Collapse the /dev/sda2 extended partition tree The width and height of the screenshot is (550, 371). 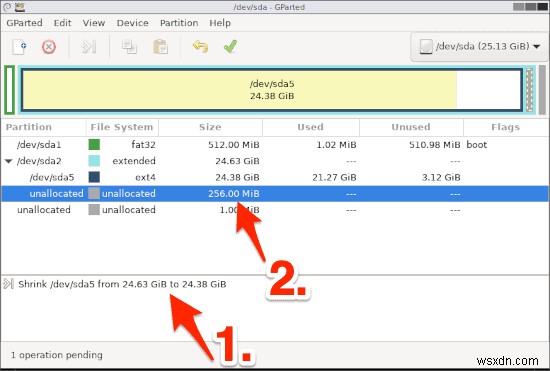(8, 161)
